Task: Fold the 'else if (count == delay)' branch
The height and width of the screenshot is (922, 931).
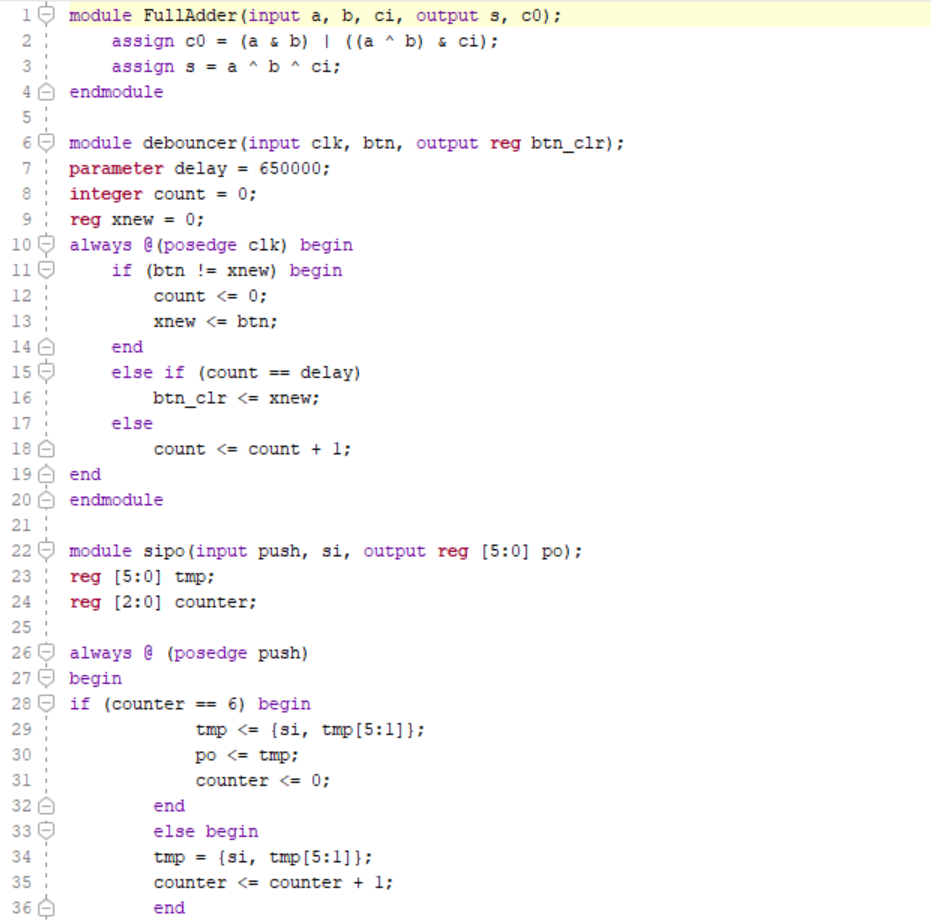Action: [46, 372]
